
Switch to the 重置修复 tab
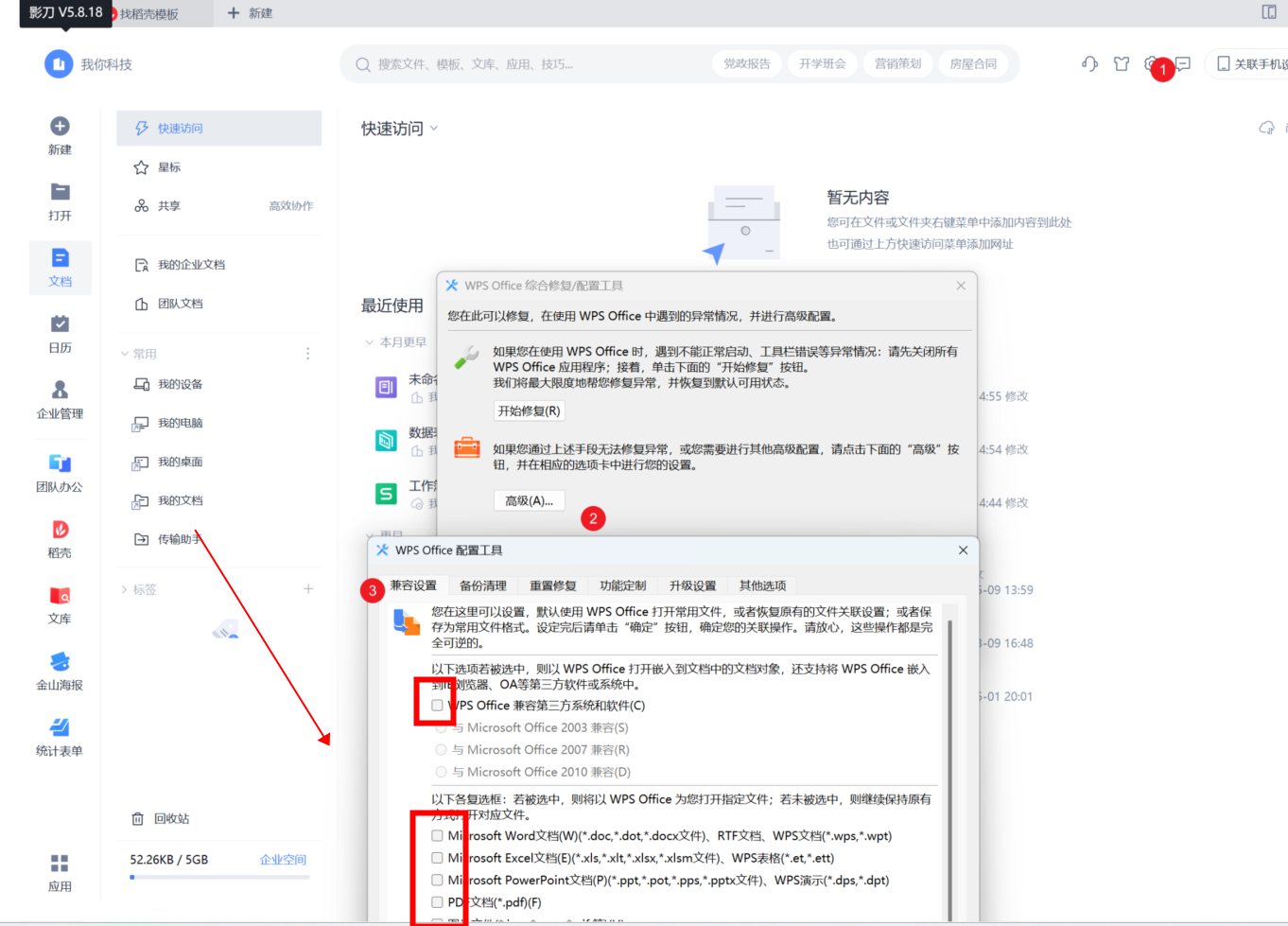pos(553,585)
